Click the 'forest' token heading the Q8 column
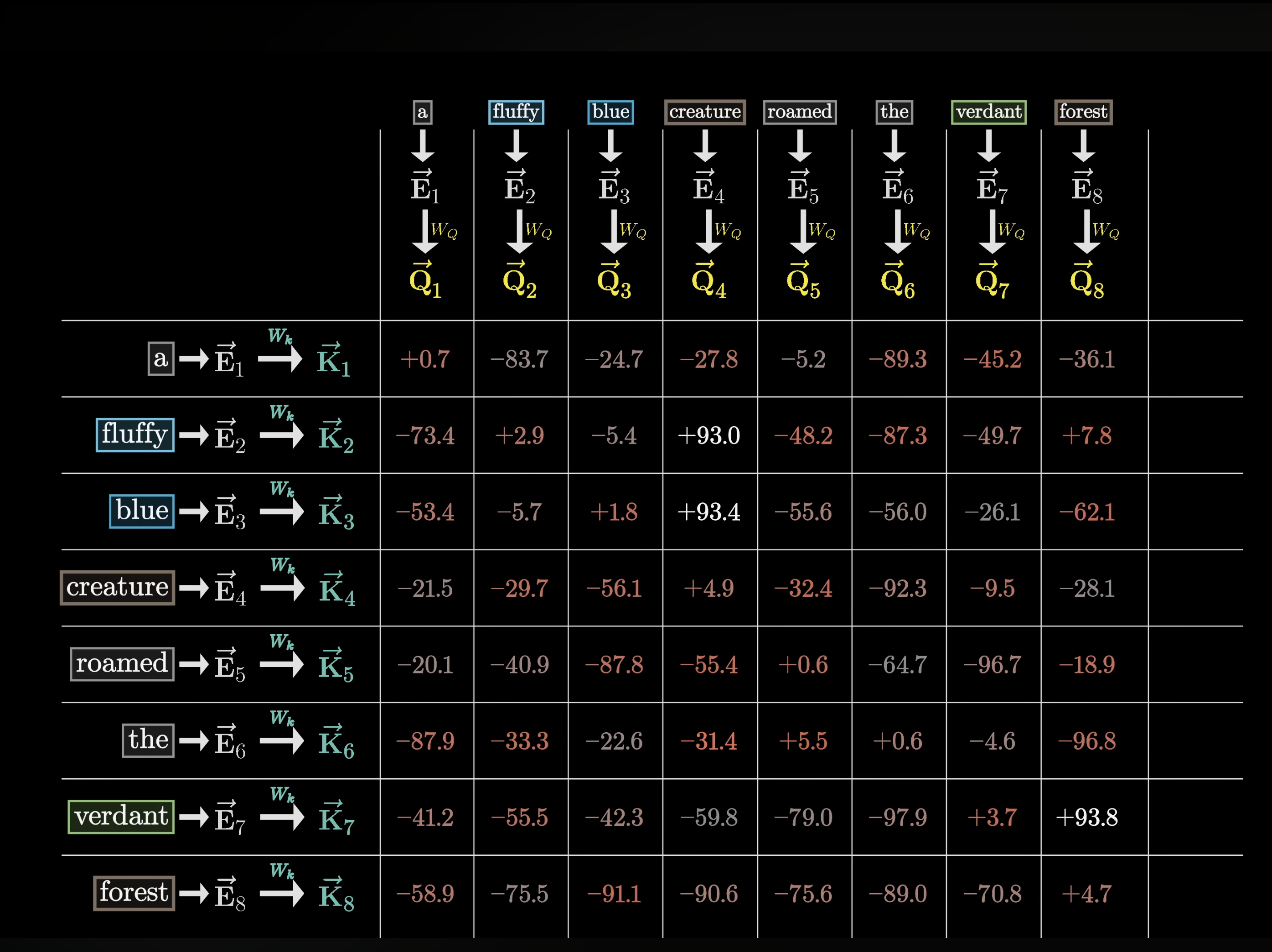This screenshot has height=952, width=1272. [1083, 112]
